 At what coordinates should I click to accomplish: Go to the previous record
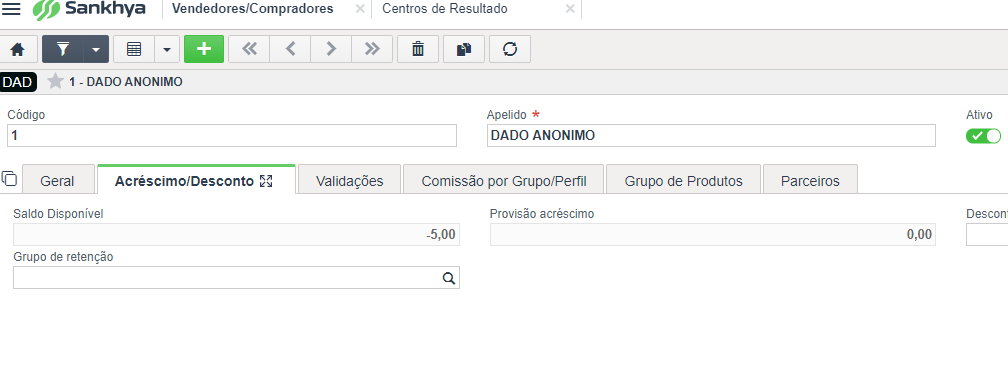click(x=290, y=50)
